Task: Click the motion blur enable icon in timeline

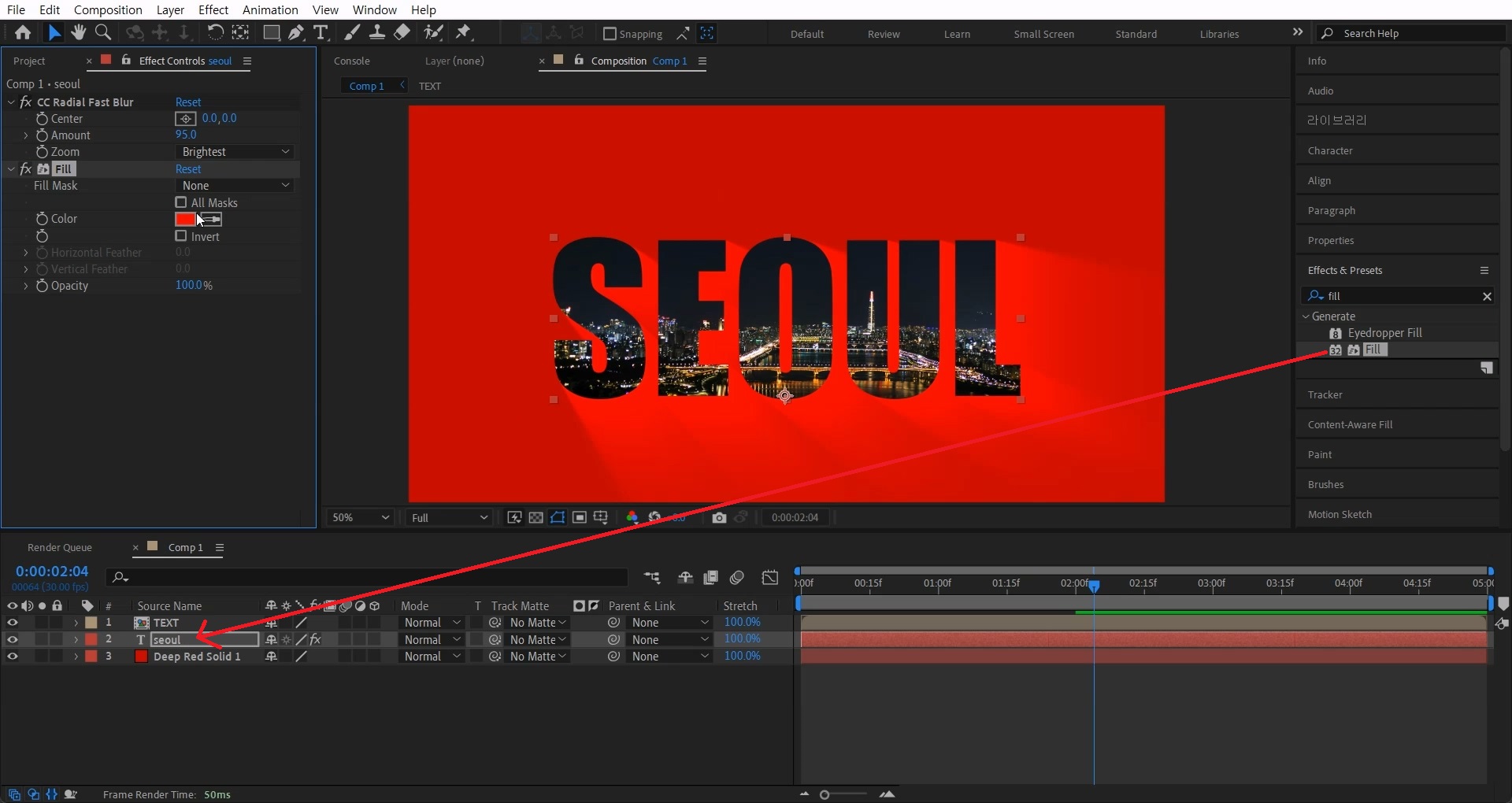Action: pyautogui.click(x=737, y=578)
